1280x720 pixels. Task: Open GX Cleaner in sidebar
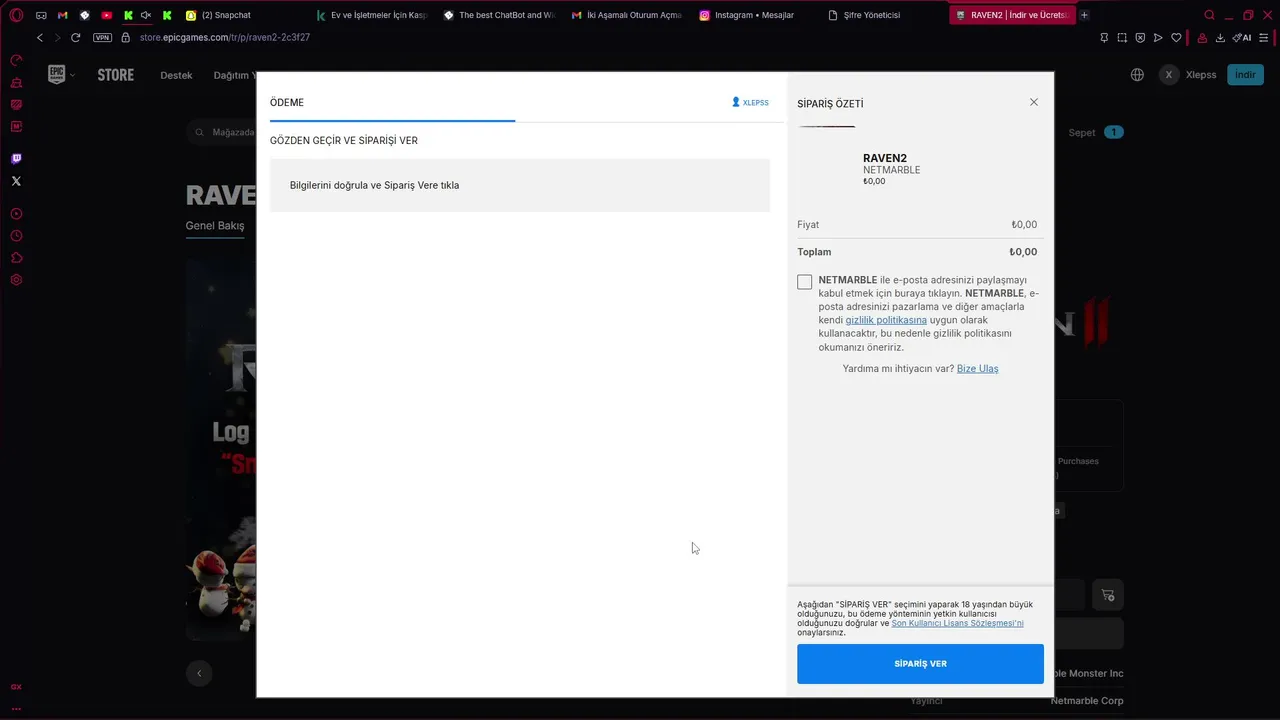(16, 82)
